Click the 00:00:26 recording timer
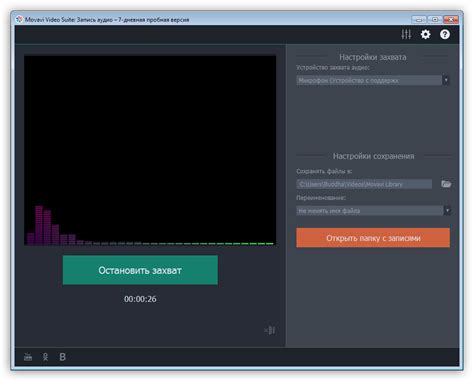 click(140, 299)
